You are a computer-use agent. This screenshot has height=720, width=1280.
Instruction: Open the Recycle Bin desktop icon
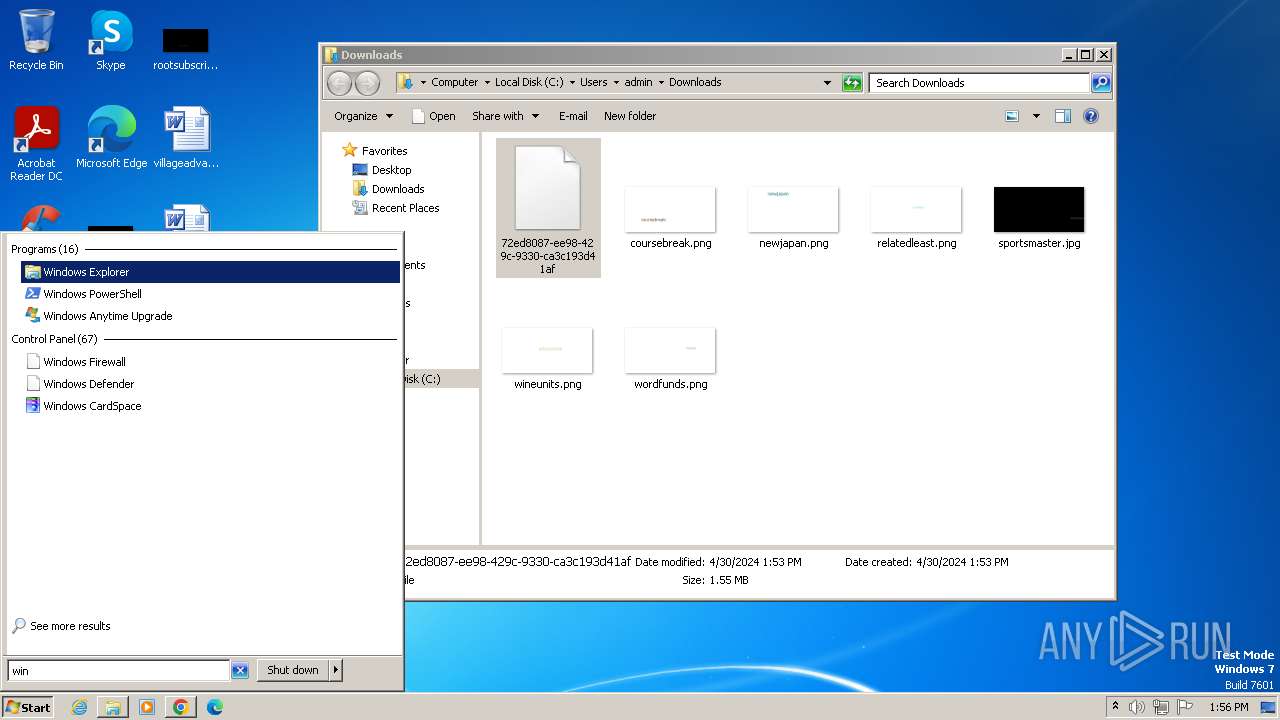point(36,40)
